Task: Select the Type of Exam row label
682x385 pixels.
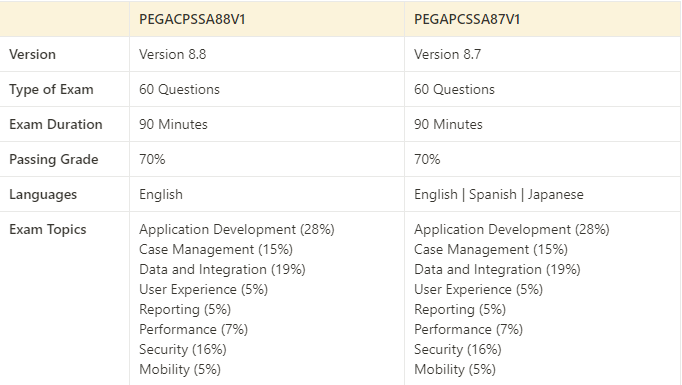Action: click(x=51, y=89)
